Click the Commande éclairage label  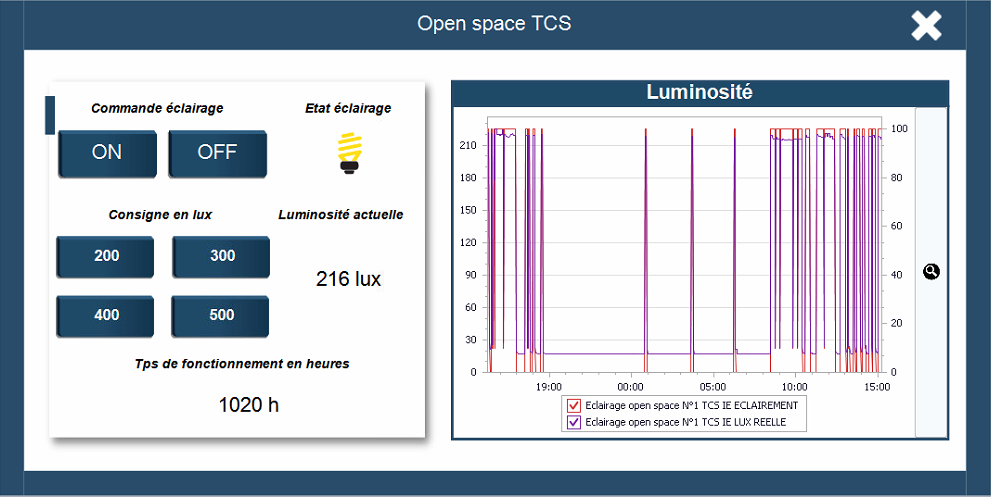[x=157, y=108]
